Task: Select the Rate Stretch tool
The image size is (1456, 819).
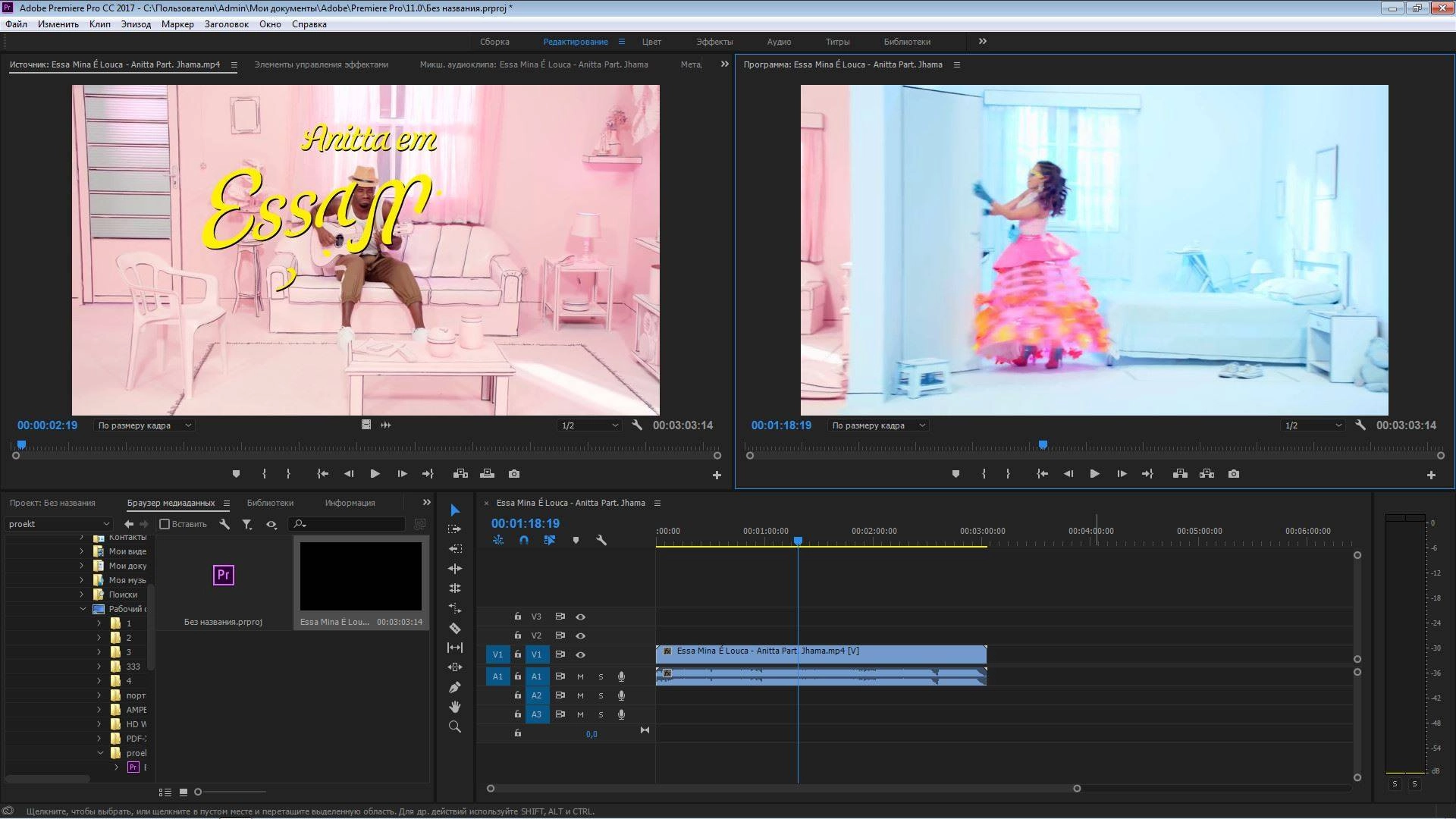Action: [x=455, y=588]
